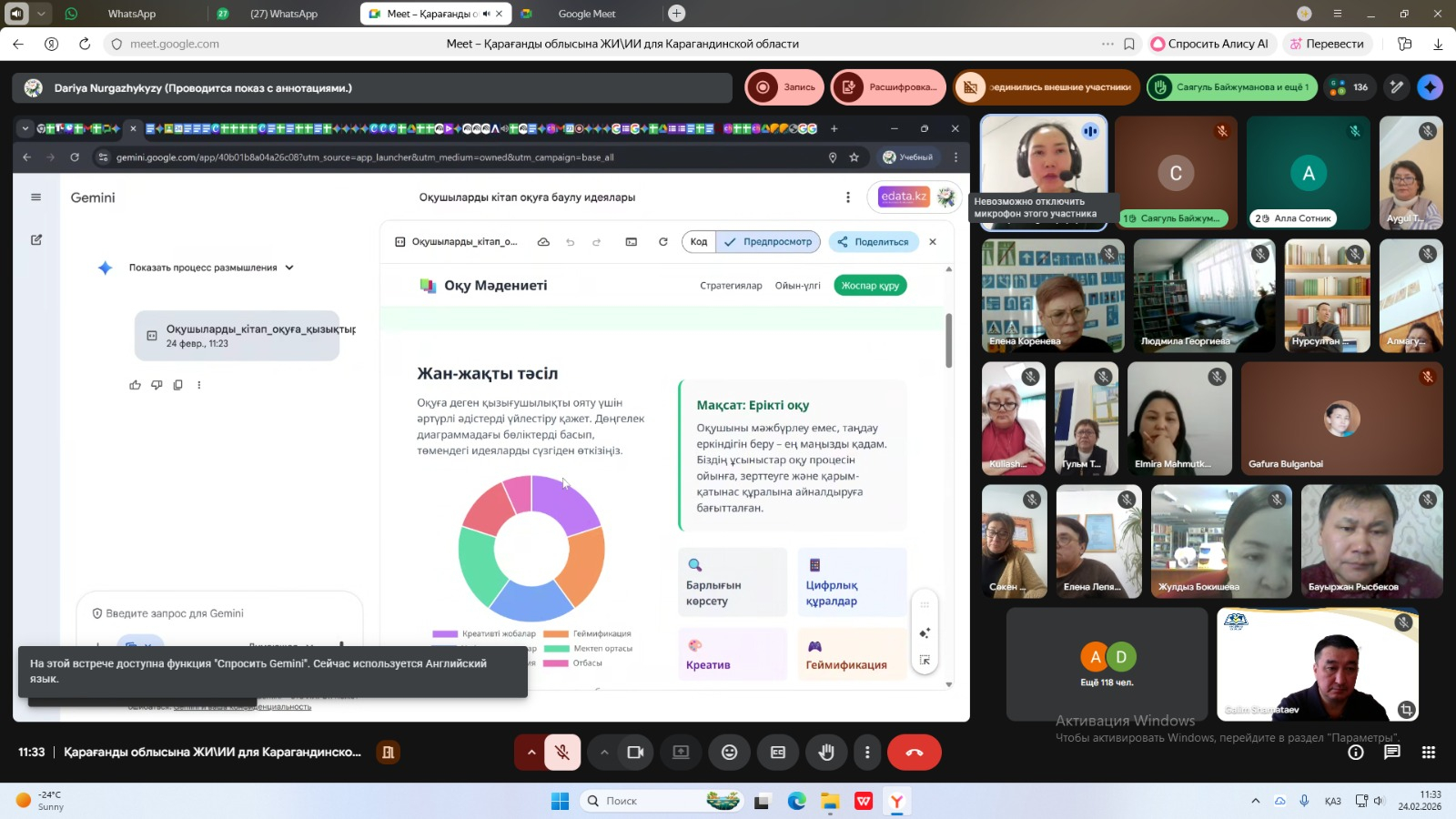Click the Спросить Алису AI button

(x=1209, y=44)
